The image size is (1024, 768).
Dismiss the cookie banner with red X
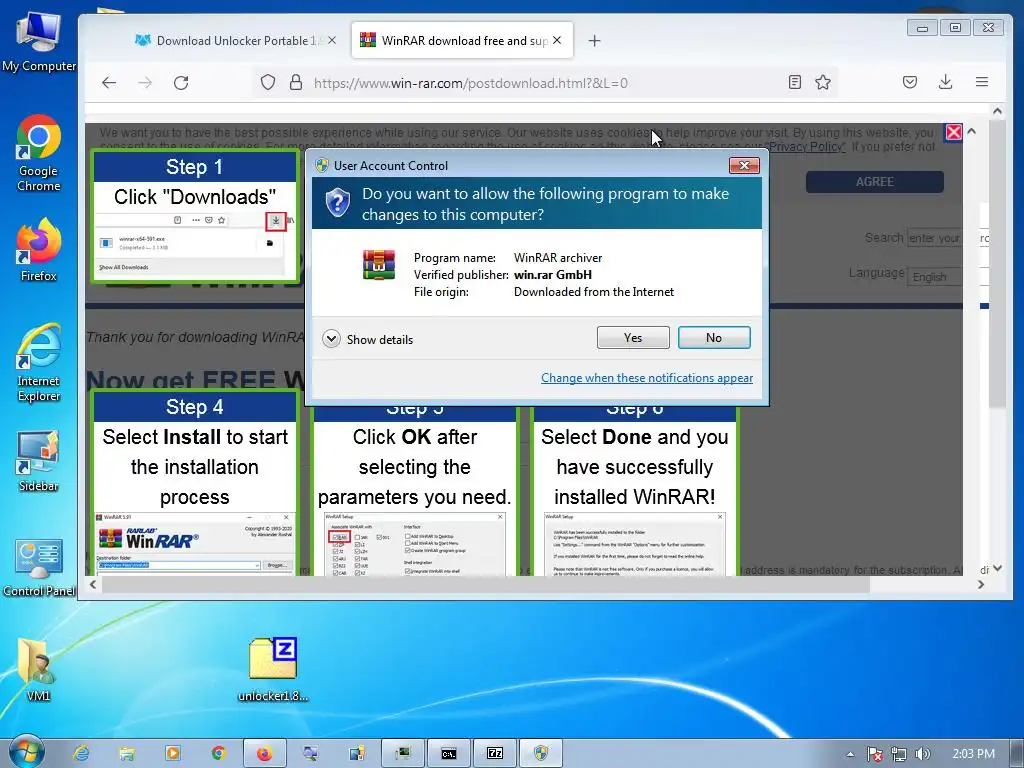[953, 132]
